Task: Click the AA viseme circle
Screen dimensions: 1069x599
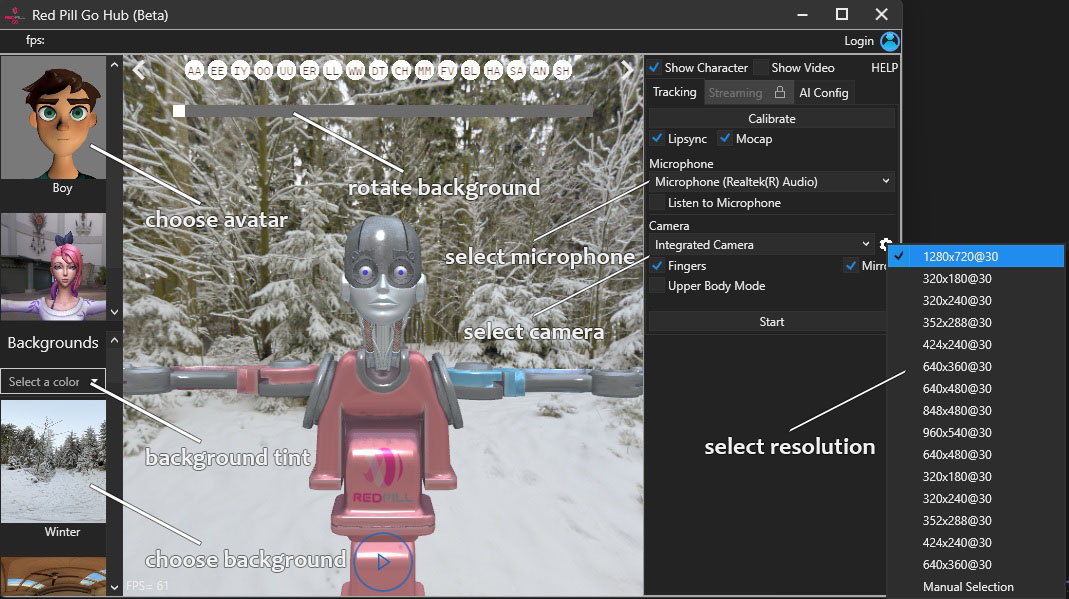Action: [x=195, y=70]
